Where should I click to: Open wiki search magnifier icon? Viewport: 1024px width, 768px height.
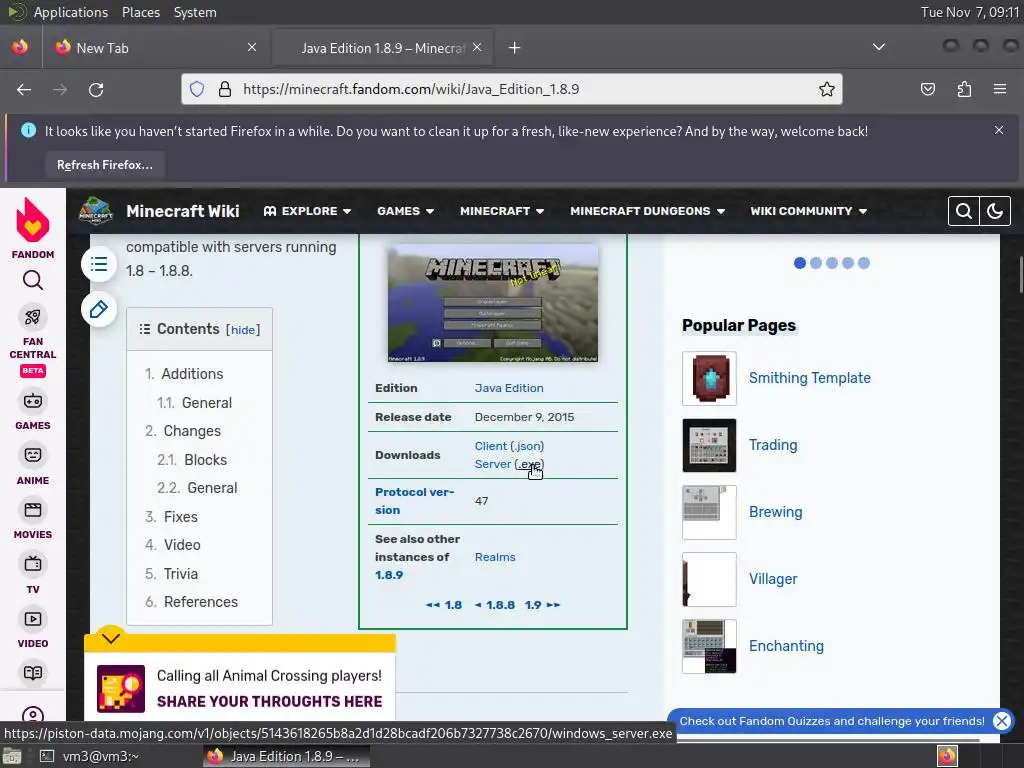(x=963, y=211)
